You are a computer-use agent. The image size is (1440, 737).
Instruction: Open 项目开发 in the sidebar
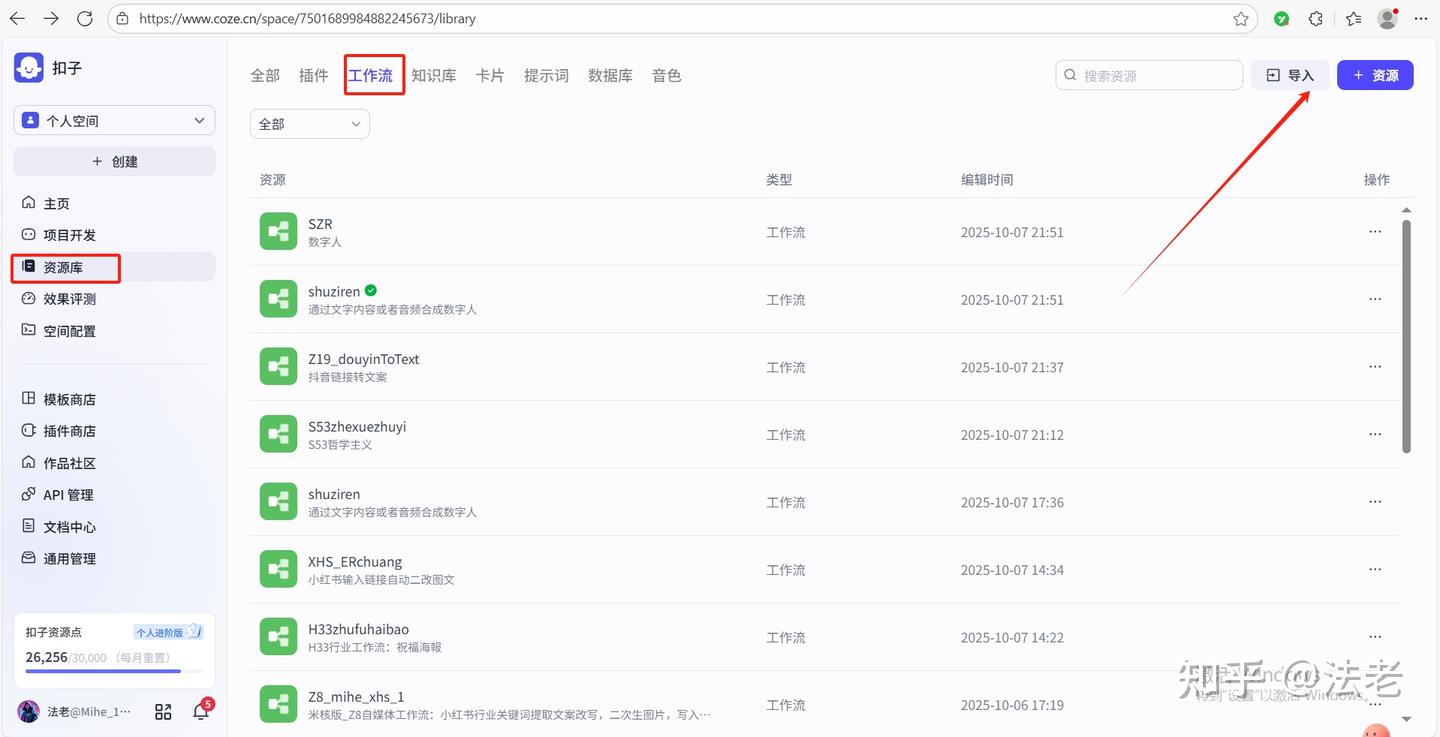114,235
